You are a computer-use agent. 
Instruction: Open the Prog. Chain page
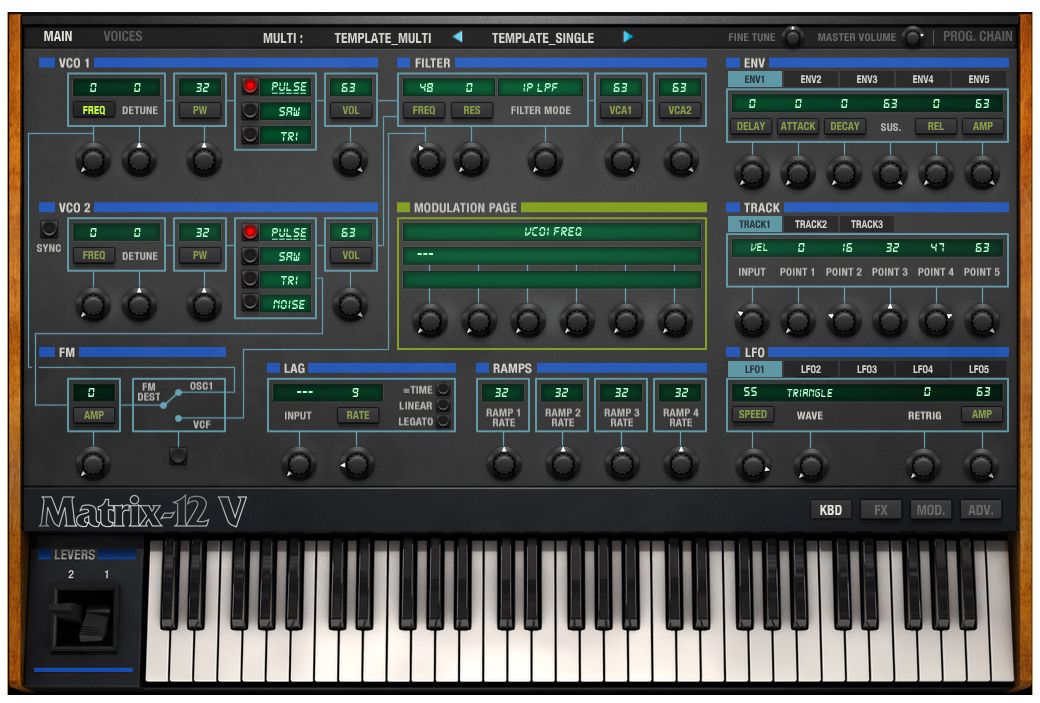click(x=978, y=36)
